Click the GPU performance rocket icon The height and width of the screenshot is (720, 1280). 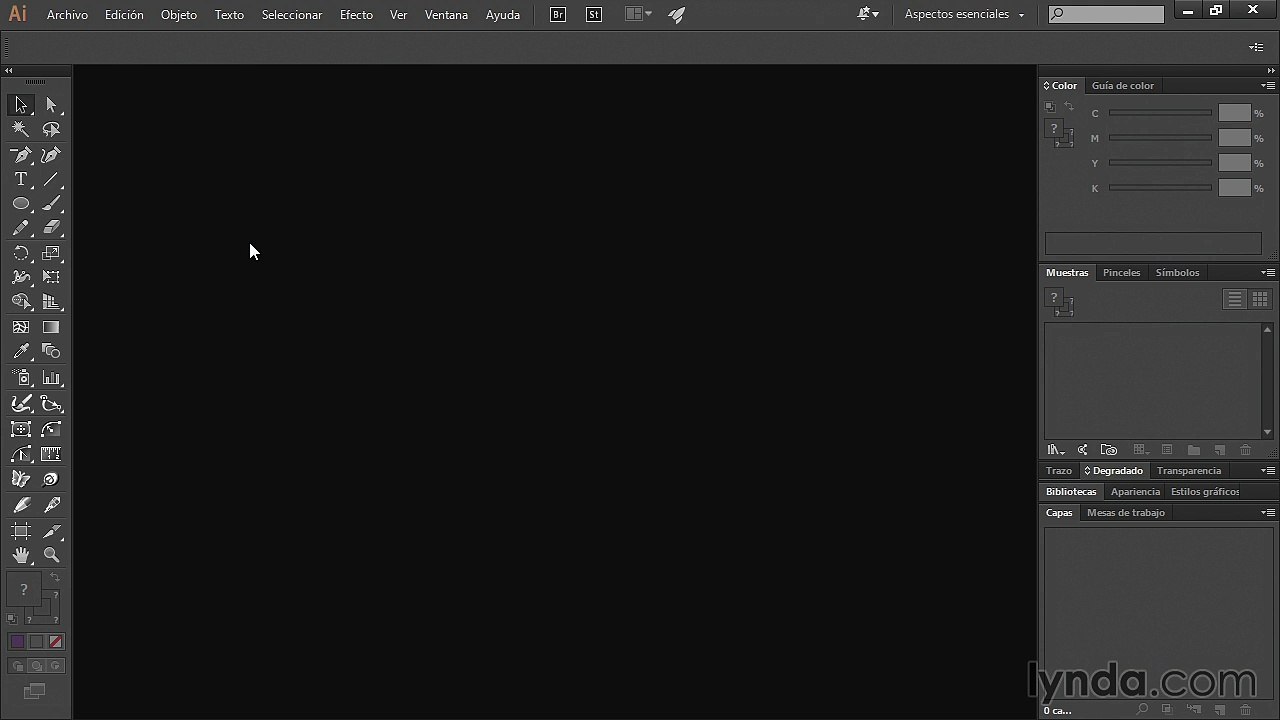coord(677,14)
